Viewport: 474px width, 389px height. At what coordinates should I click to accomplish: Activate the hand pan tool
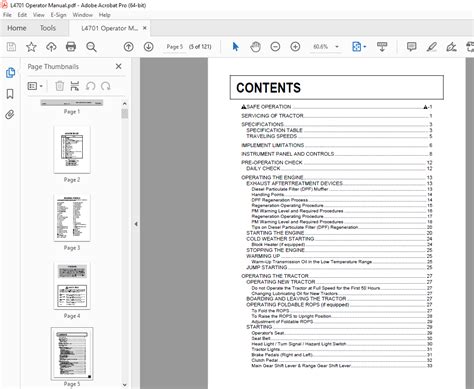pos(255,47)
